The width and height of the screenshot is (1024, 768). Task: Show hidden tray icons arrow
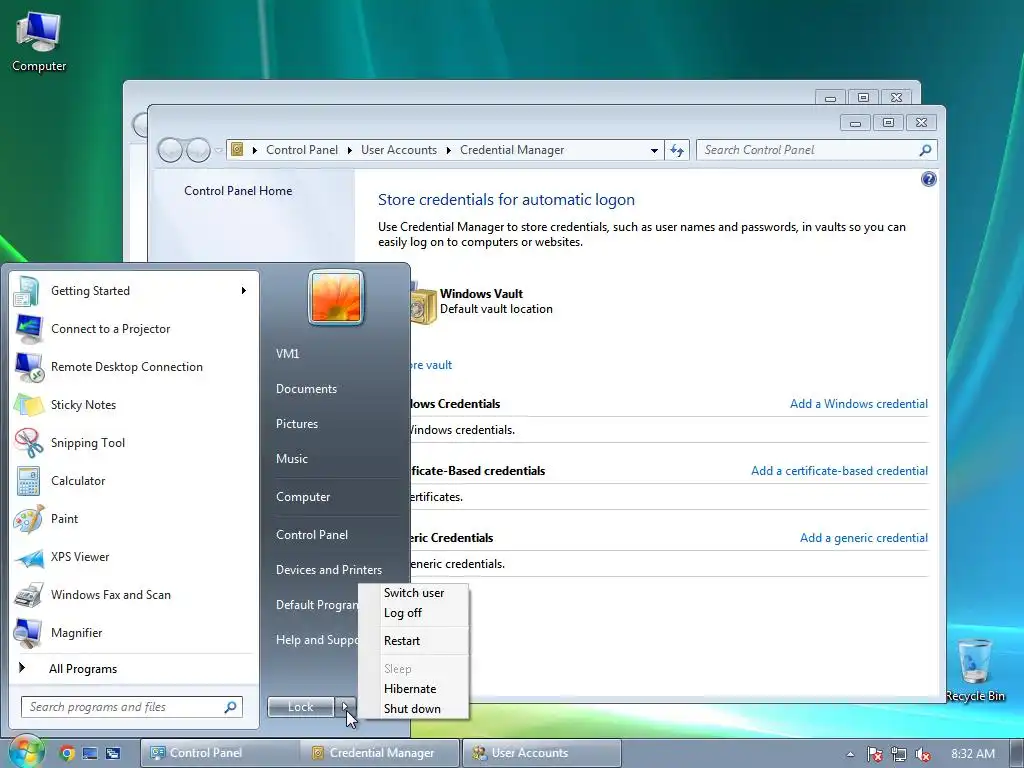[x=850, y=754]
